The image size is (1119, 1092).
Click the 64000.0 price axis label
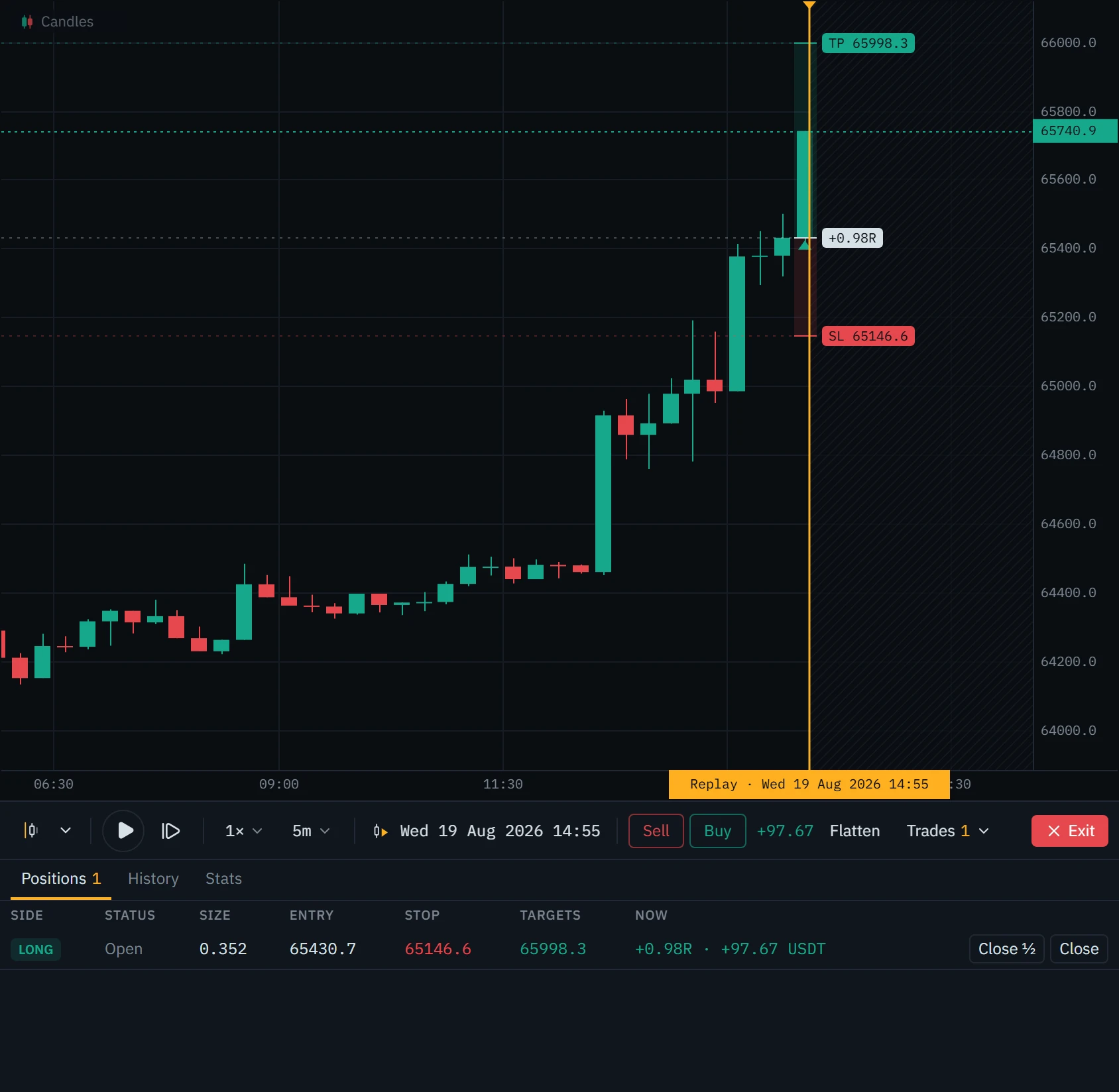point(1068,730)
